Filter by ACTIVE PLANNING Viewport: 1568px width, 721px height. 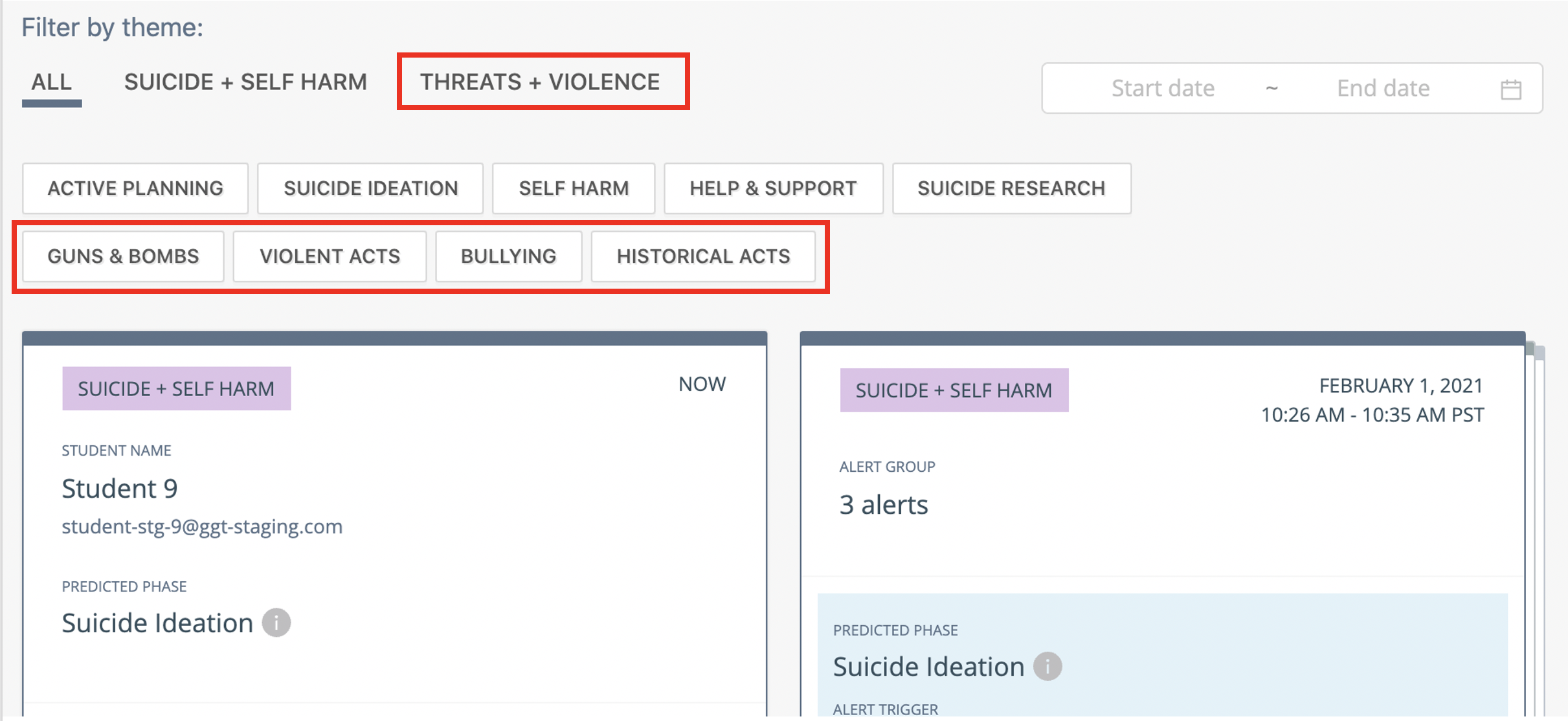click(x=135, y=188)
